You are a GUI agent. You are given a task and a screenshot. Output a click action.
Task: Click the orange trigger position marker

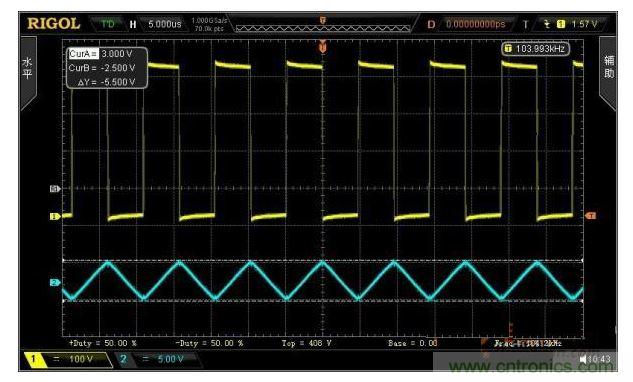(323, 47)
